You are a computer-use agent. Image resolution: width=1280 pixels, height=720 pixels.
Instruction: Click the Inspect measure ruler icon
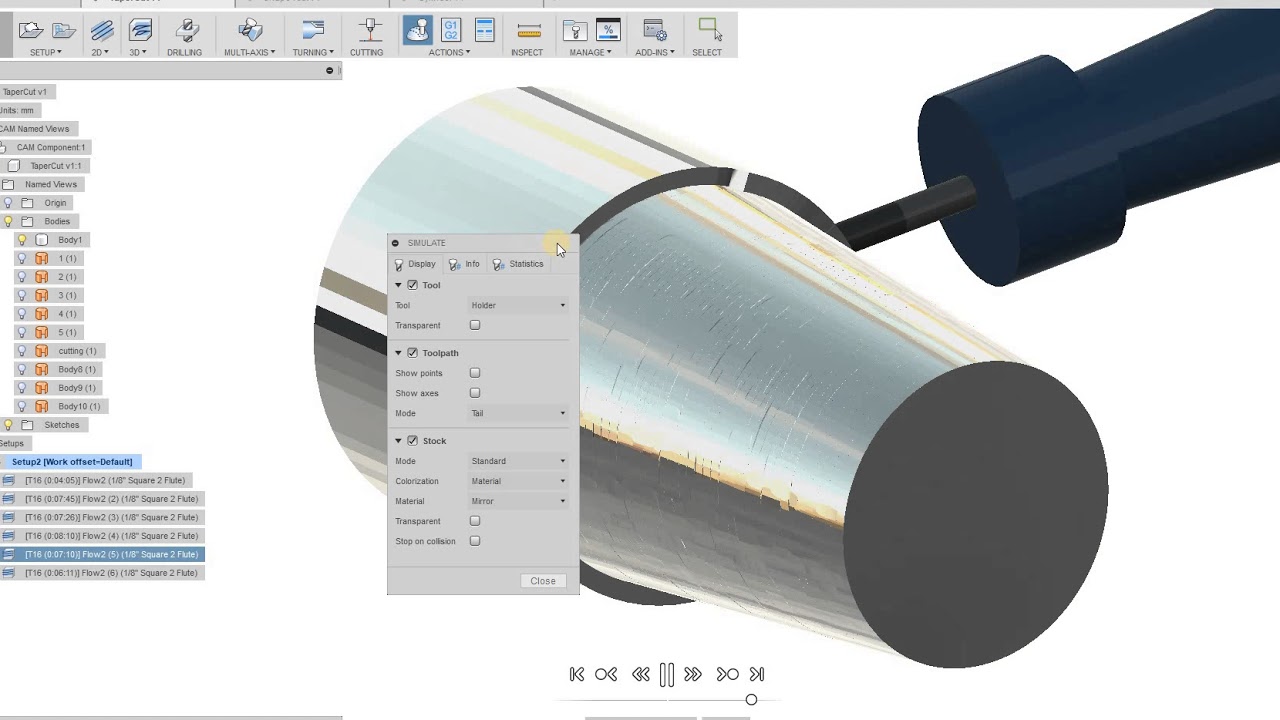click(x=529, y=30)
